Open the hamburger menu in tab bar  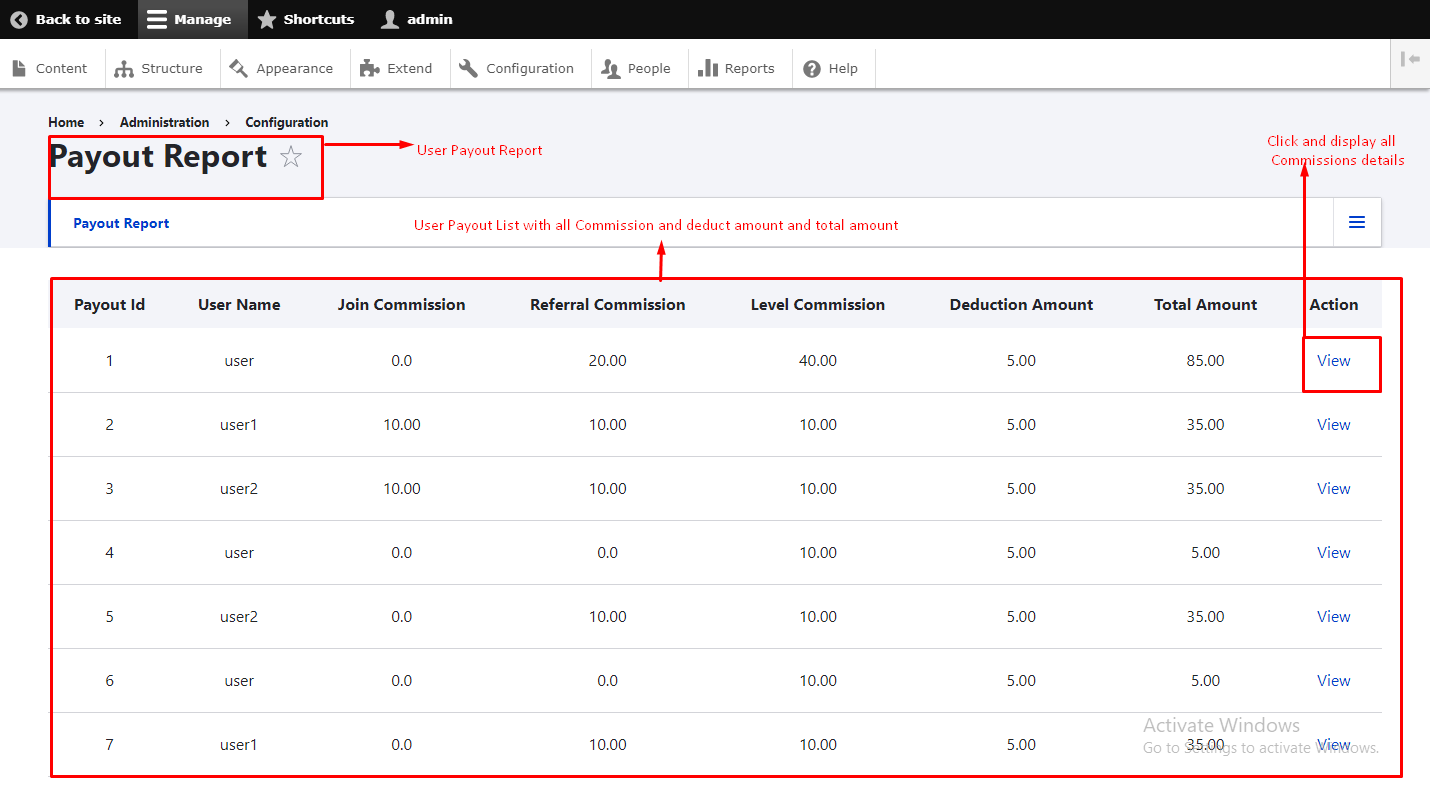pyautogui.click(x=1357, y=222)
